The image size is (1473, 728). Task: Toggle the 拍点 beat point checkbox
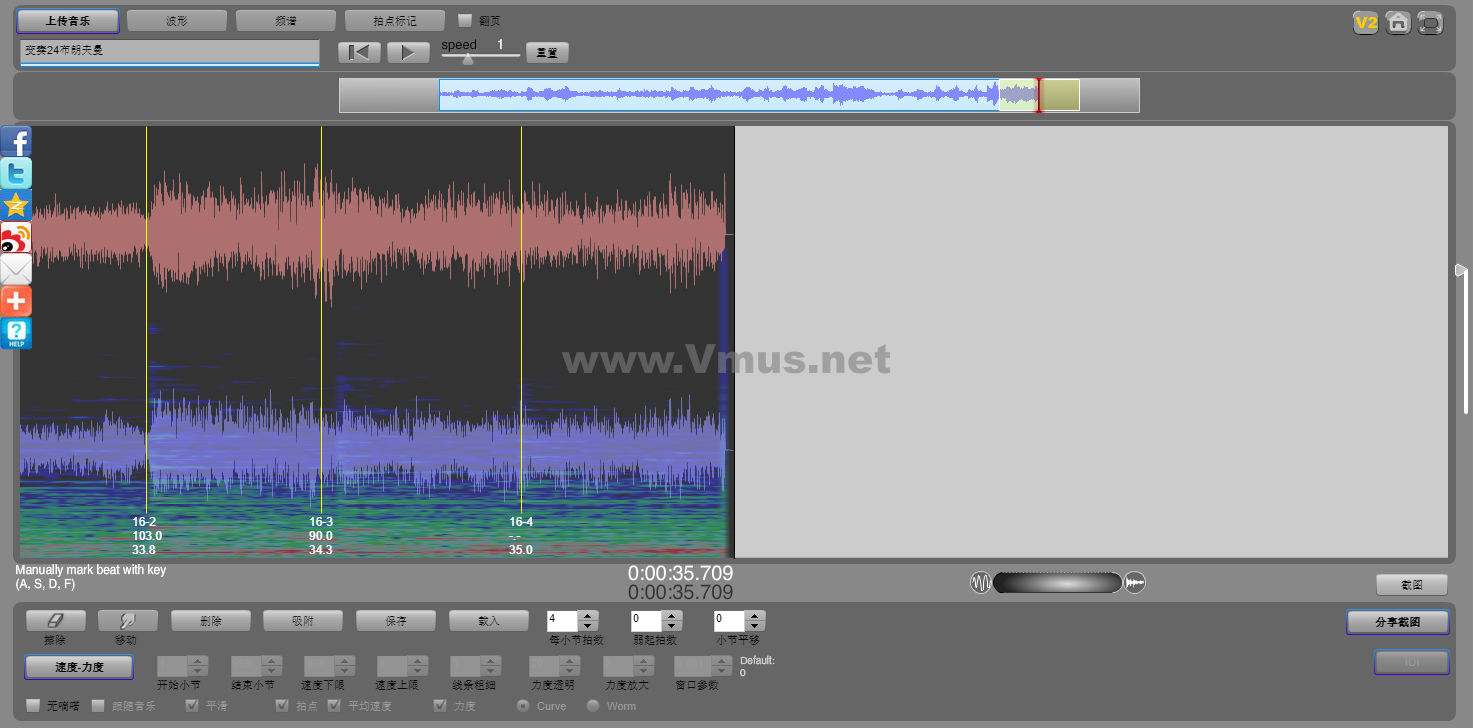click(x=283, y=706)
